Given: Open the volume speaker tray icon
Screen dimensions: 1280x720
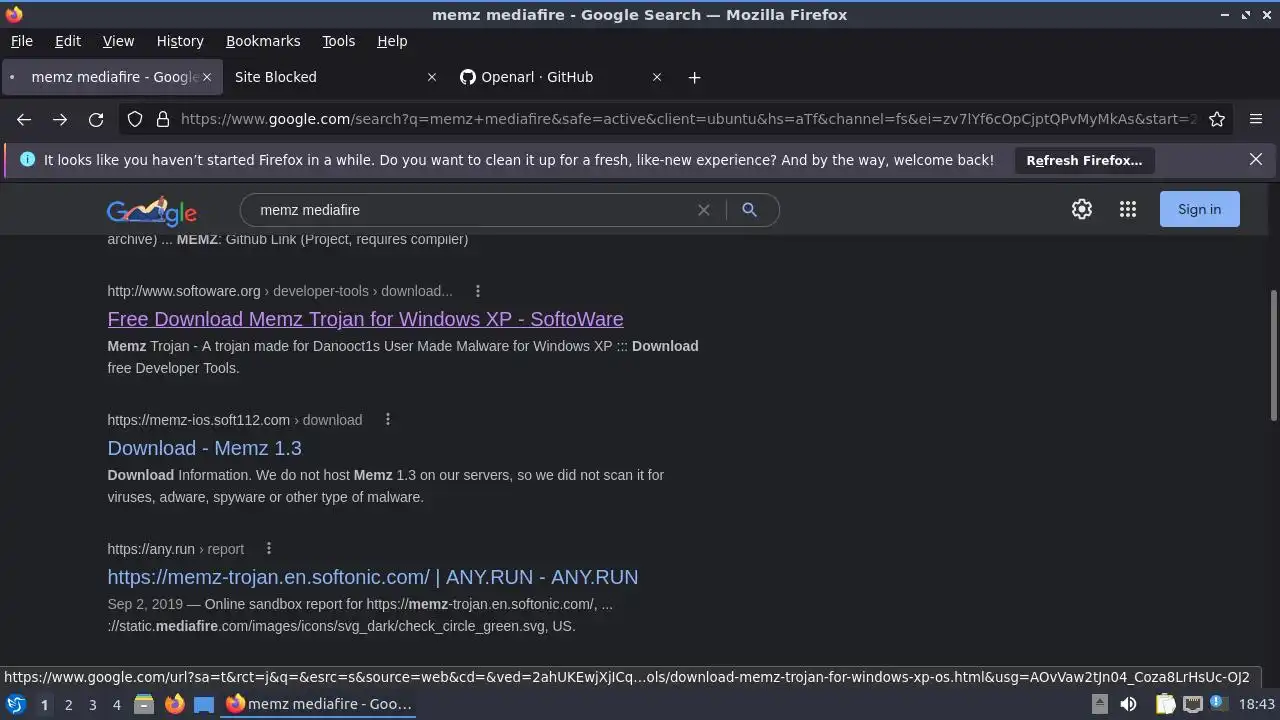Looking at the screenshot, I should coord(1128,704).
